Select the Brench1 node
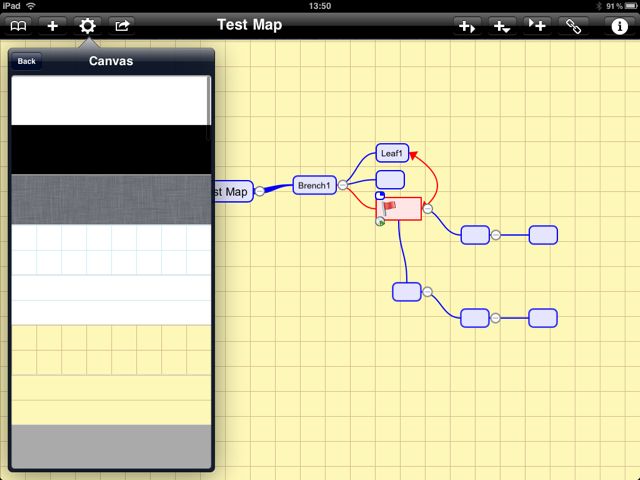Screen dimensions: 640x480 point(314,185)
